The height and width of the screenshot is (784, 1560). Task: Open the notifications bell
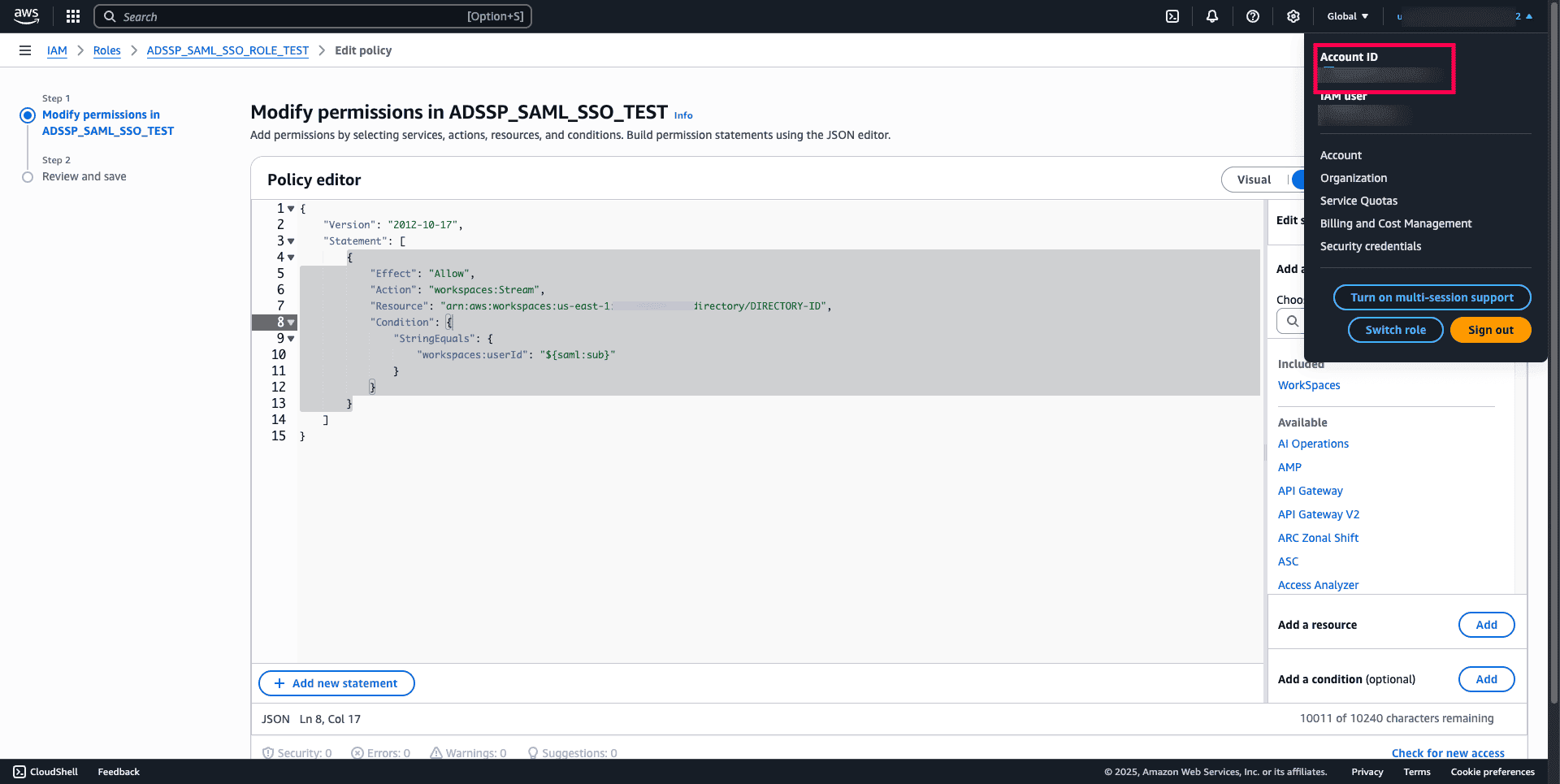click(1212, 16)
